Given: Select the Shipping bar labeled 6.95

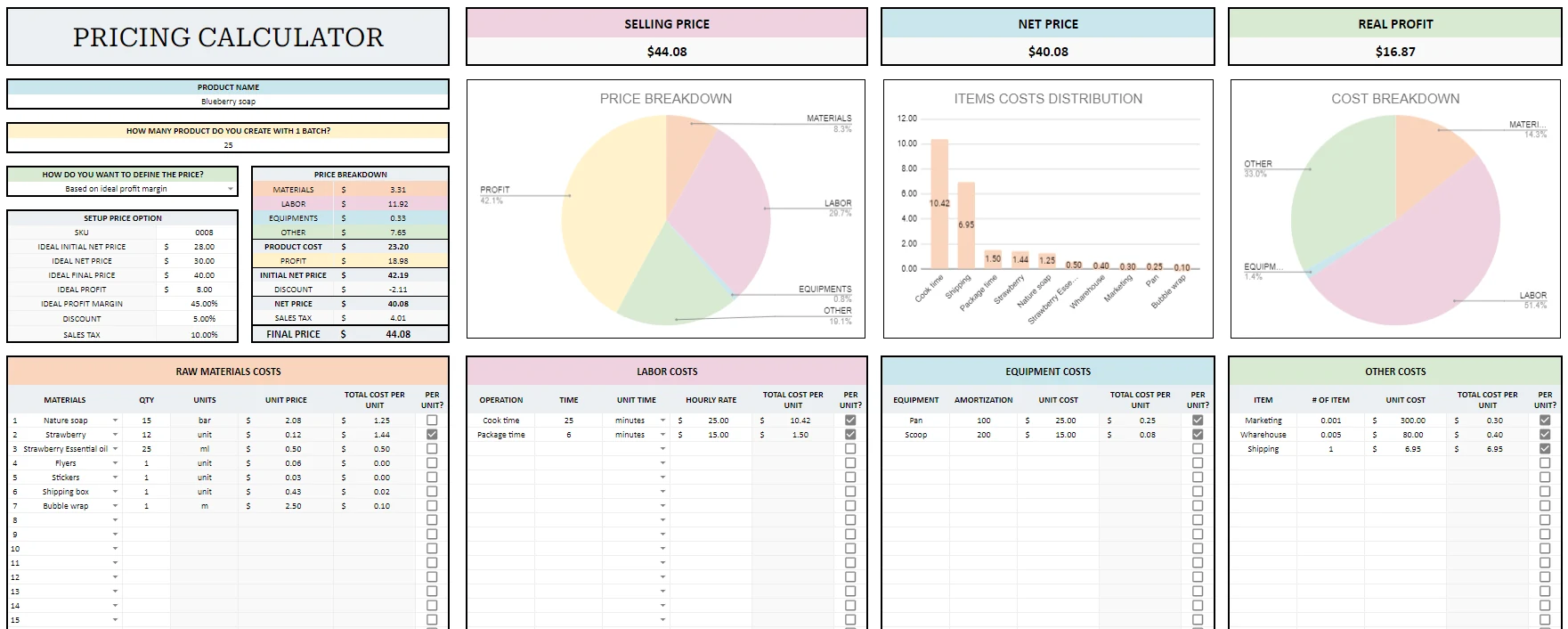Looking at the screenshot, I should pos(966,225).
